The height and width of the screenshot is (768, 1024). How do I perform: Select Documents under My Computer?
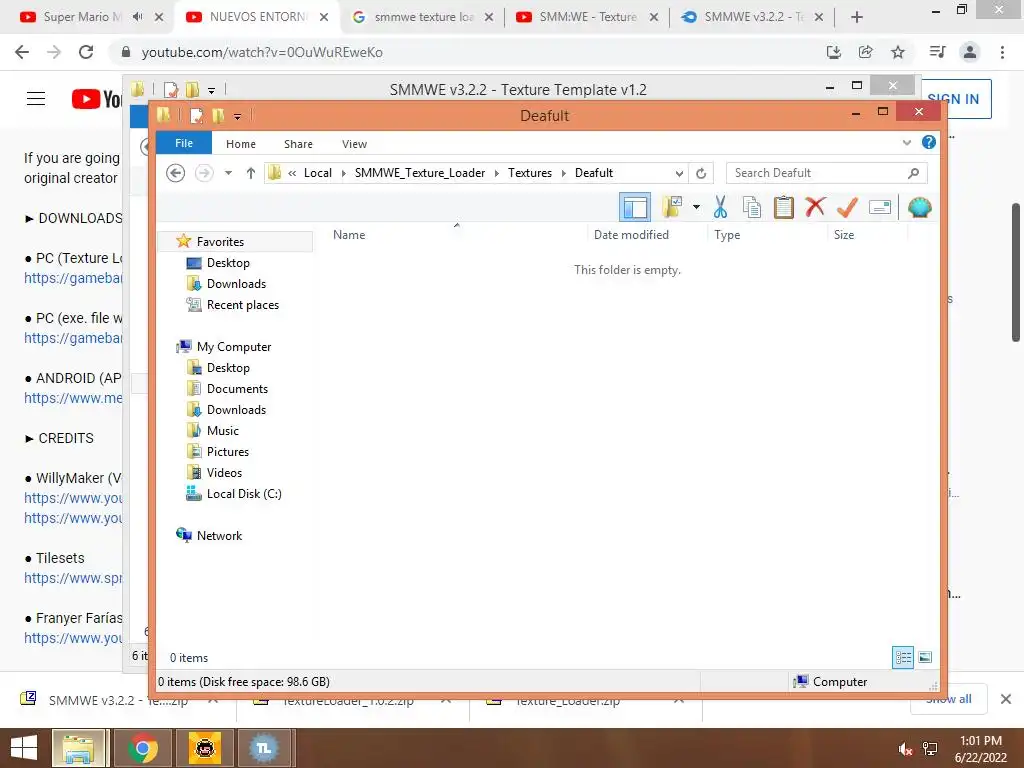[x=237, y=389]
